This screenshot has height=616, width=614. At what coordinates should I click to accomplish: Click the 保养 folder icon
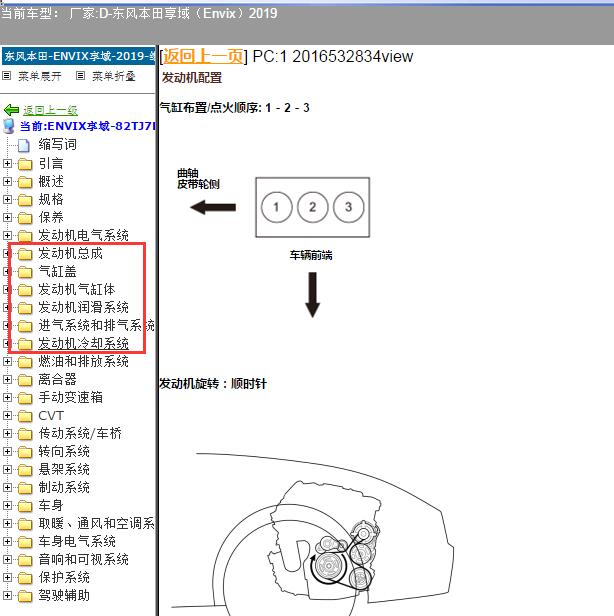pos(25,218)
